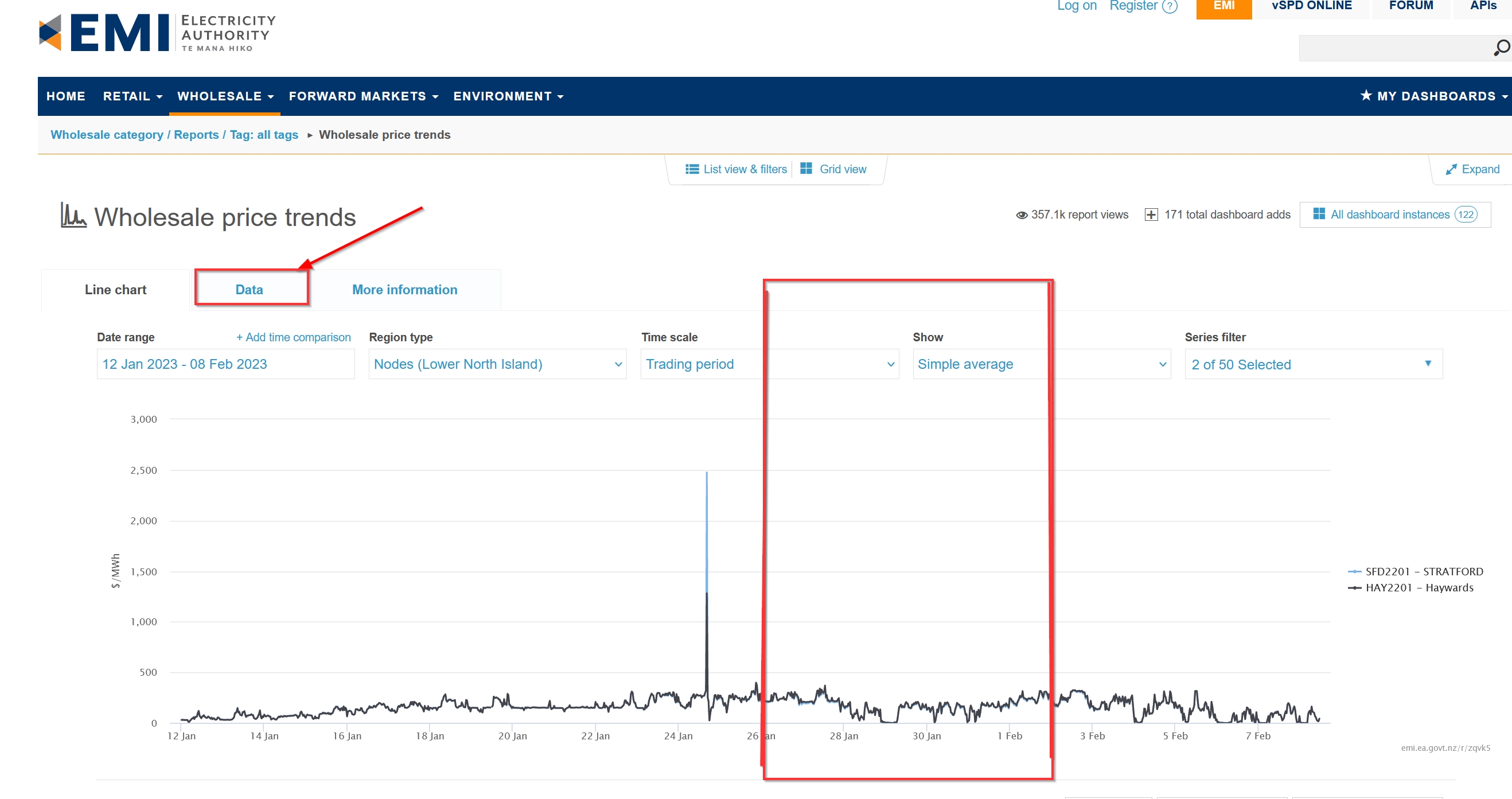Click the Register help question mark icon
The image size is (1512, 799).
pos(1170,6)
